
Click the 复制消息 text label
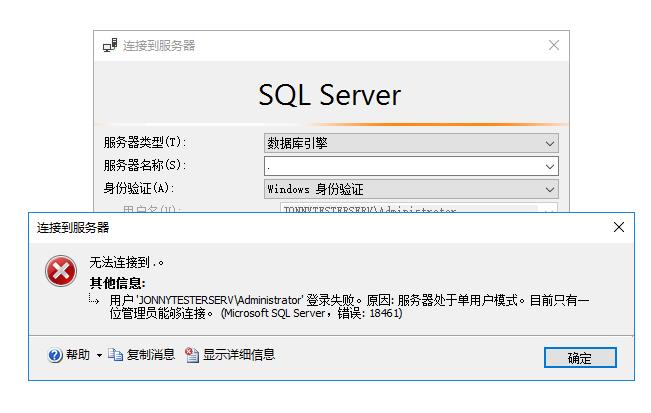pyautogui.click(x=151, y=355)
